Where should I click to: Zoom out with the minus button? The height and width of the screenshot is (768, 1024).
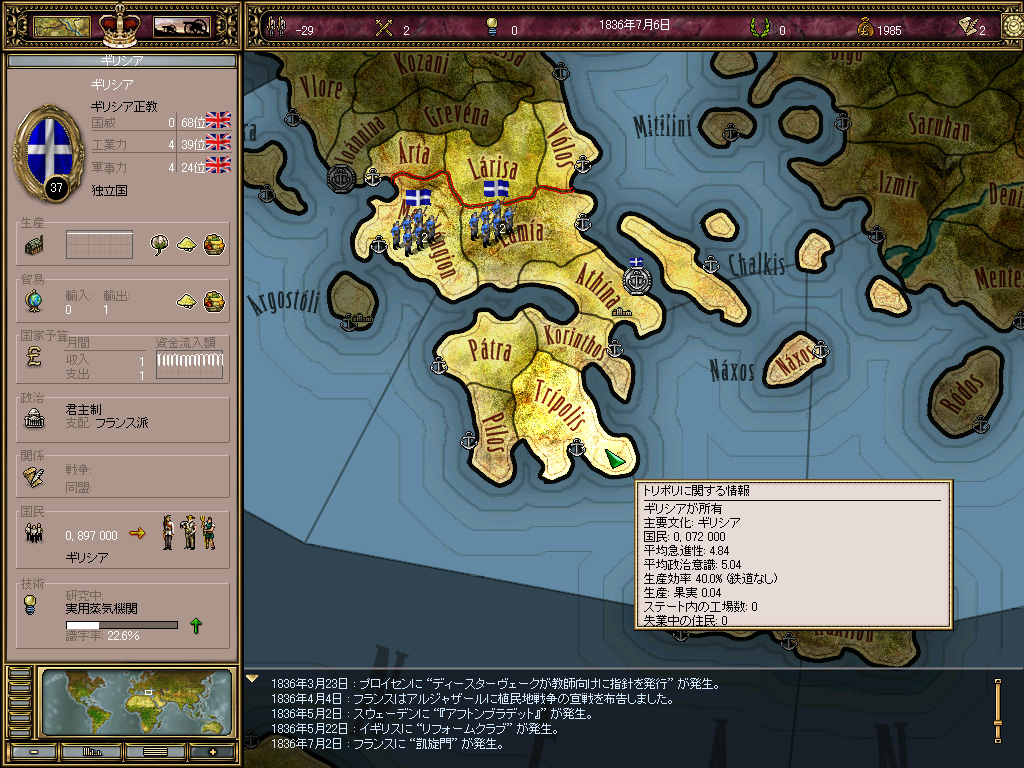pos(33,752)
